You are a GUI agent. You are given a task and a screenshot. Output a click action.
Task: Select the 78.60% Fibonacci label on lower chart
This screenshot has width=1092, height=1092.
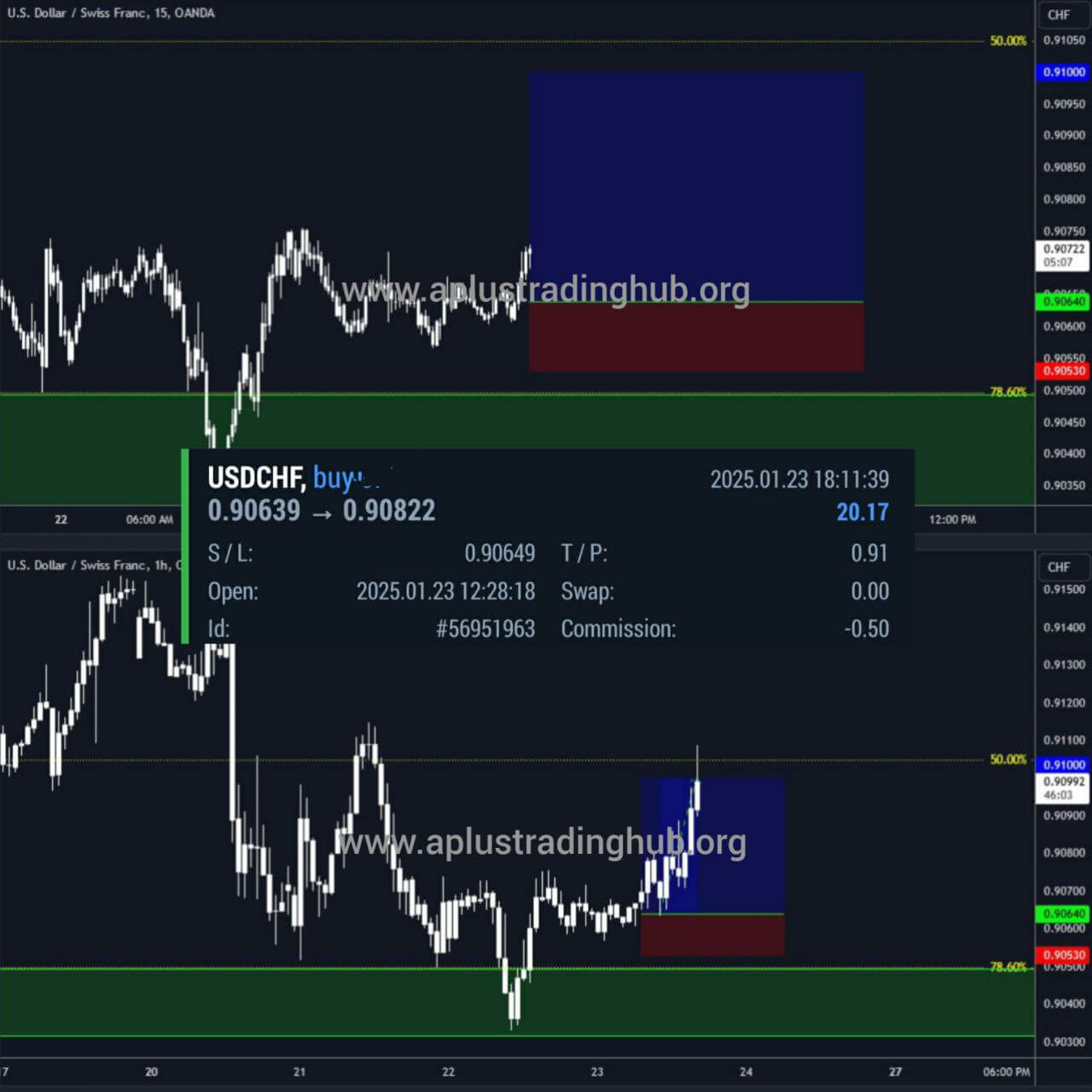click(x=1008, y=967)
